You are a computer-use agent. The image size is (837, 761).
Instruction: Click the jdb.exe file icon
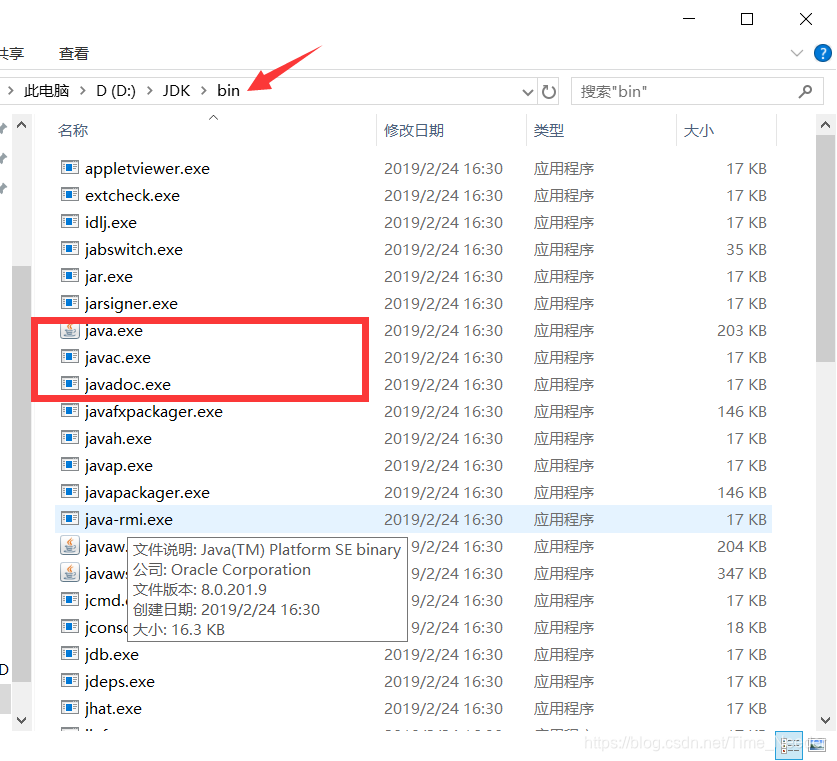coord(69,654)
